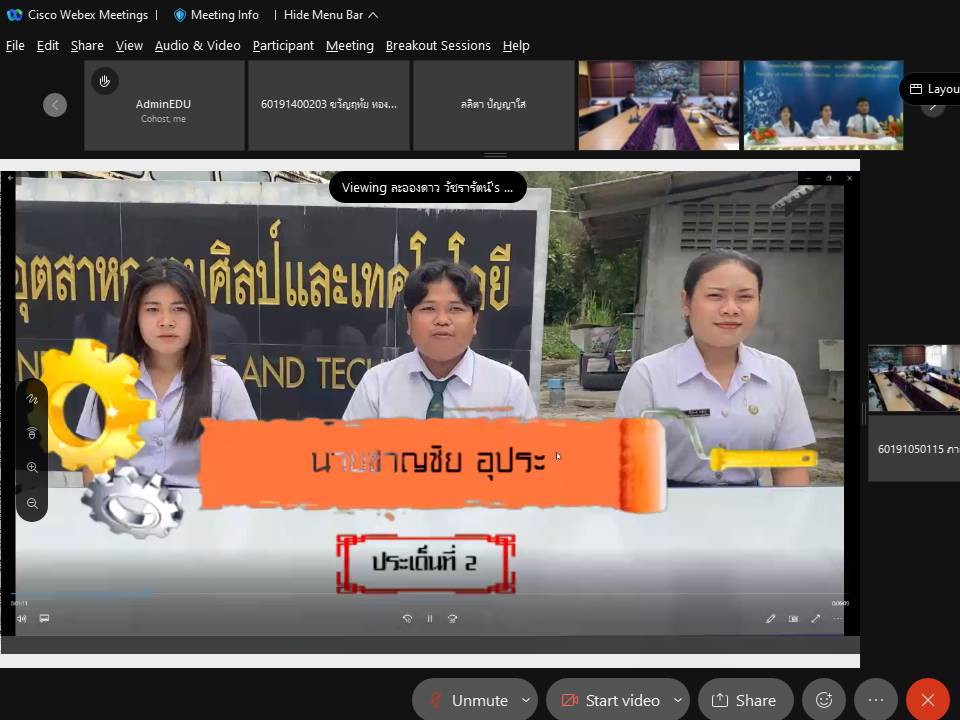This screenshot has height=720, width=960.
Task: Expand video options arrow next to Start video
Action: click(x=678, y=700)
